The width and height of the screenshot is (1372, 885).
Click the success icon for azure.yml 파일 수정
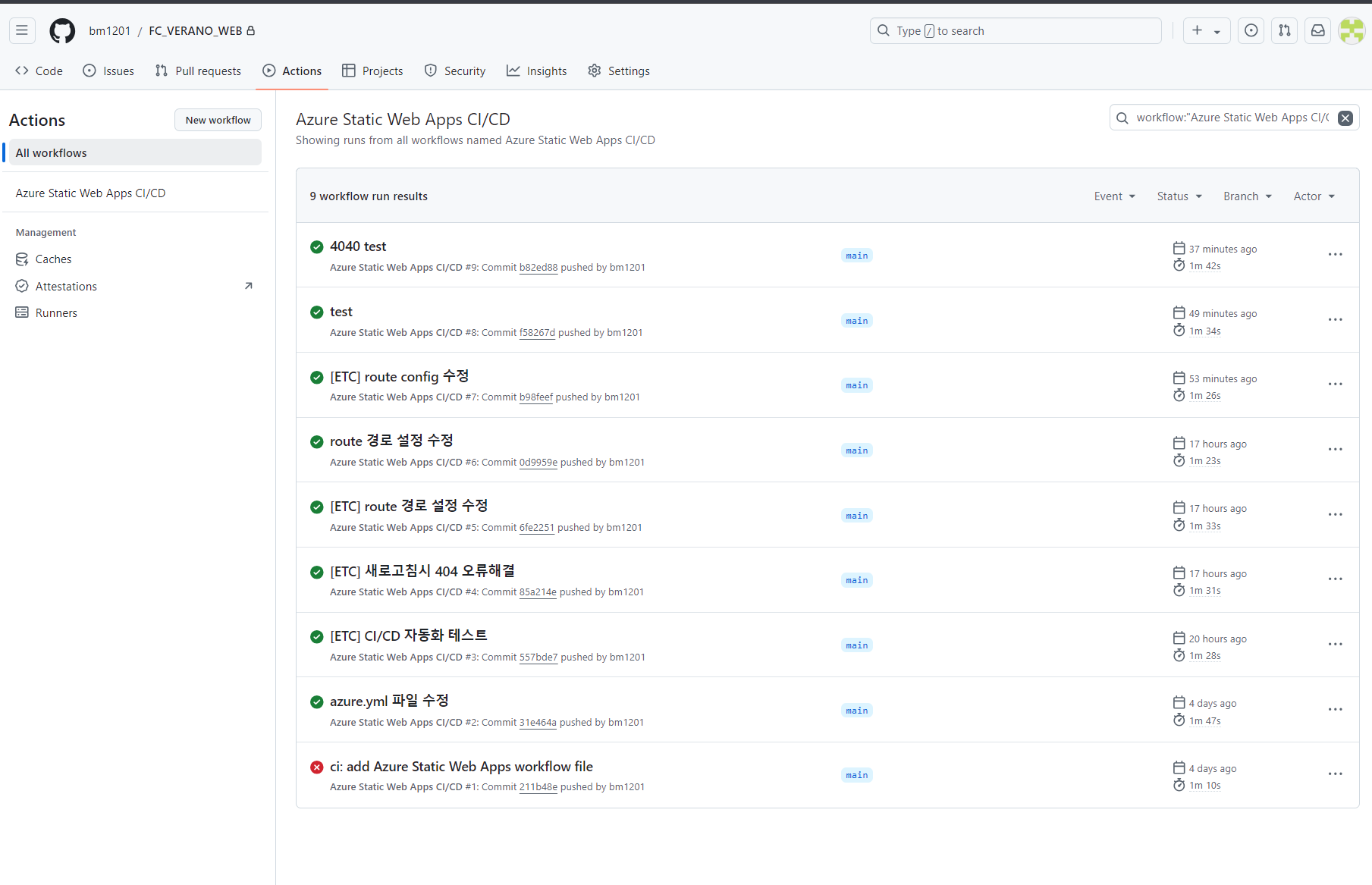tap(317, 701)
